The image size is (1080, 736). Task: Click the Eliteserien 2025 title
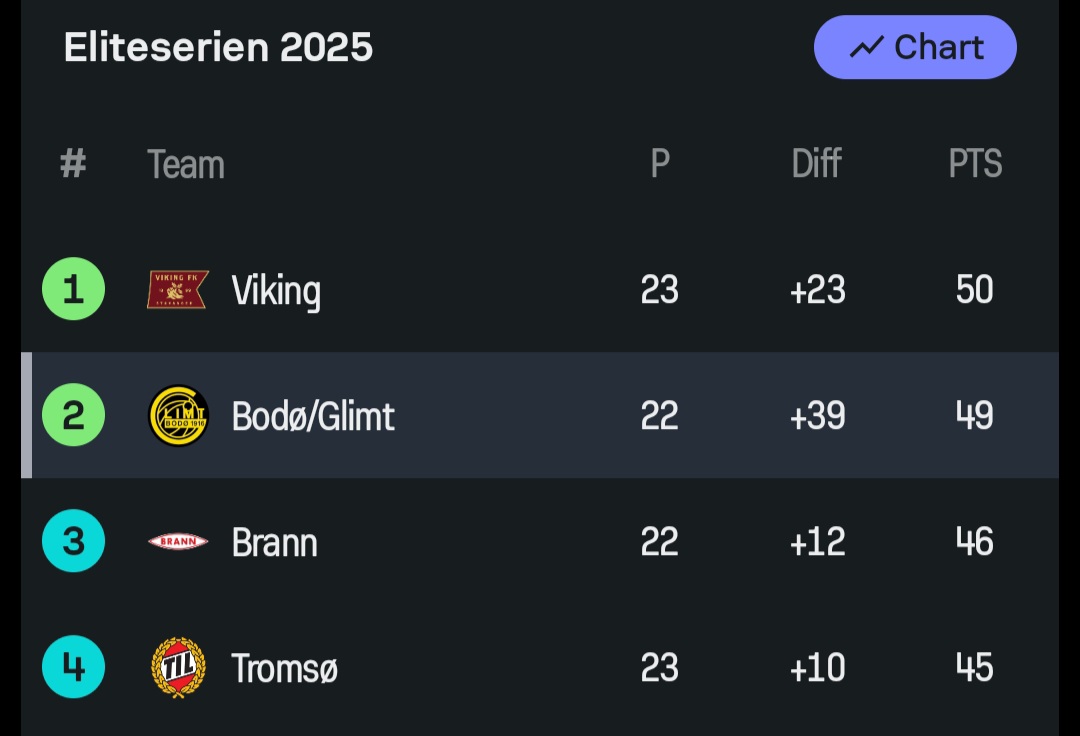click(x=218, y=47)
